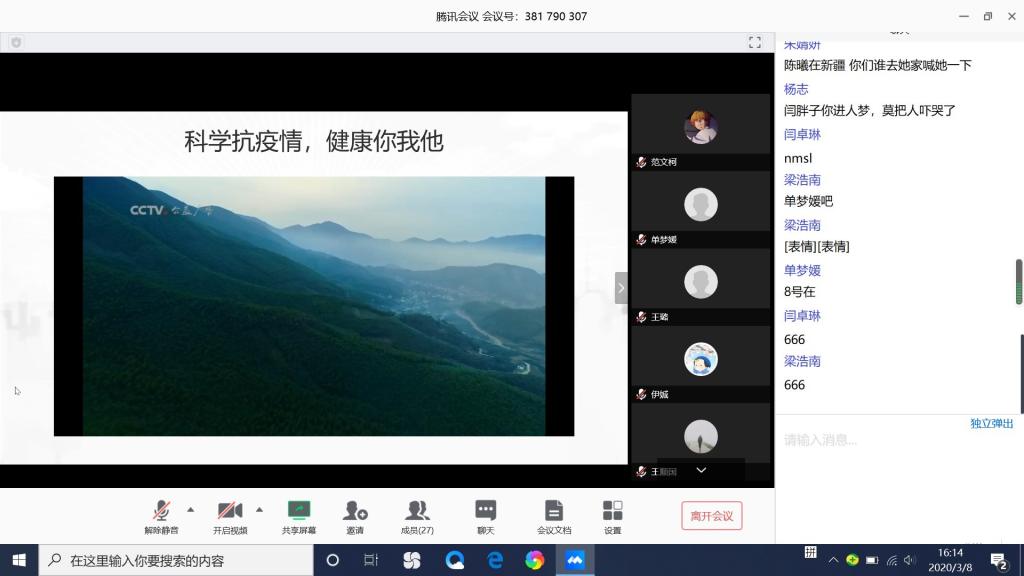The image size is (1024, 576).
Task: Open the 设置 settings icon
Action: pos(612,515)
